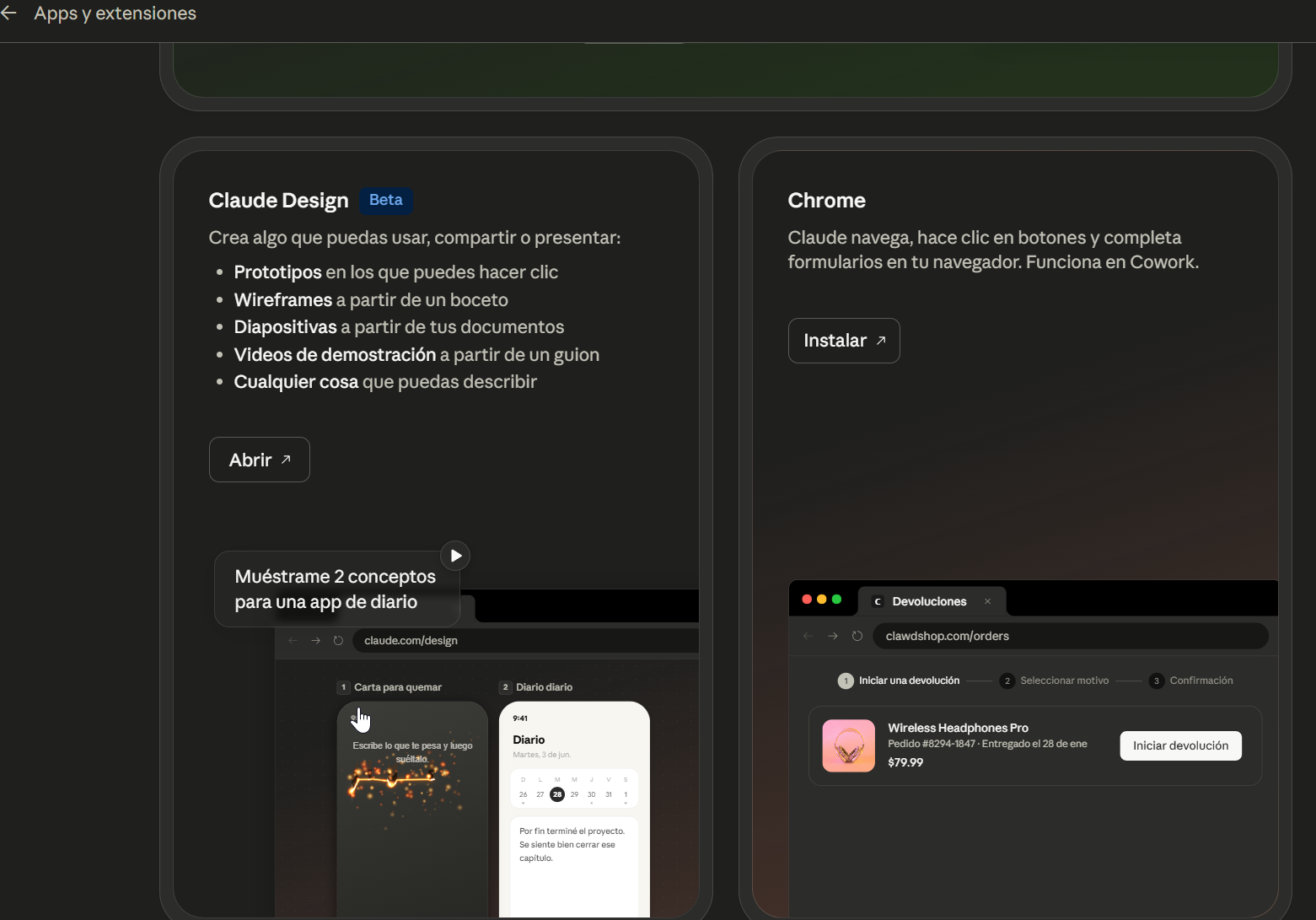Click the Iniciar una devolución step
1316x920 pixels.
click(899, 681)
